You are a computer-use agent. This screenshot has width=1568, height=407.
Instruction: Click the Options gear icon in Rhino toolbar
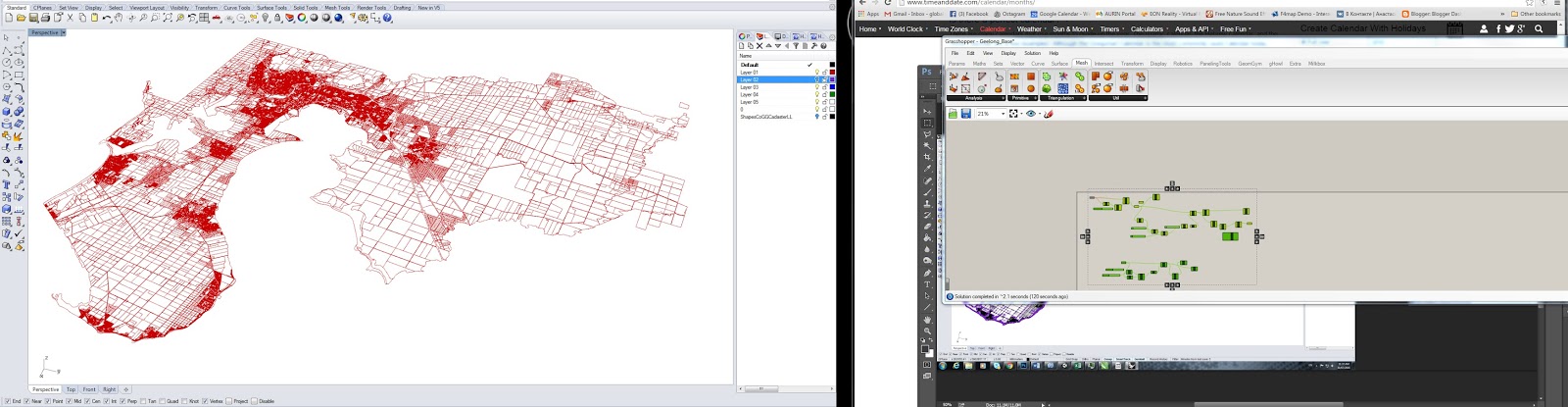pyautogui.click(x=363, y=18)
